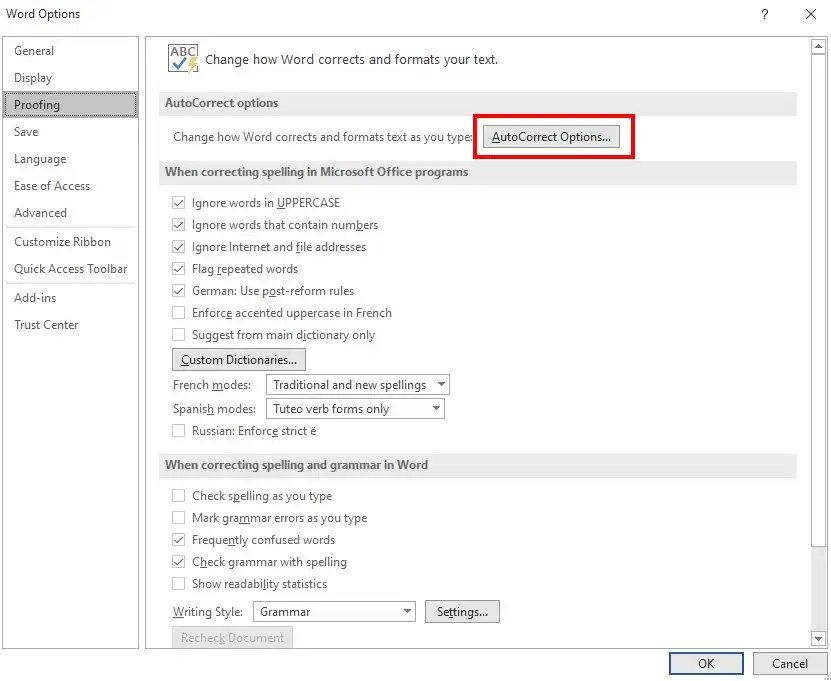Open the Quick Access Toolbar category
This screenshot has height=681, width=831.
tap(70, 269)
